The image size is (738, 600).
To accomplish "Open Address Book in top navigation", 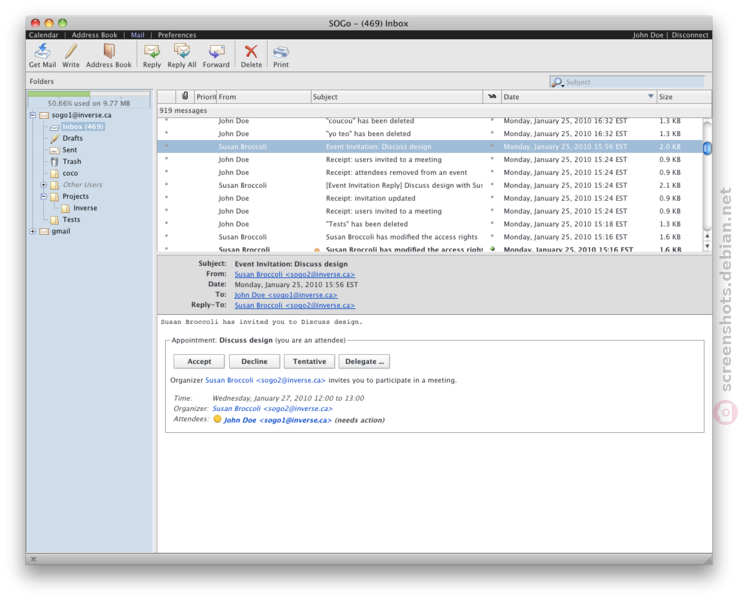I will coord(94,35).
